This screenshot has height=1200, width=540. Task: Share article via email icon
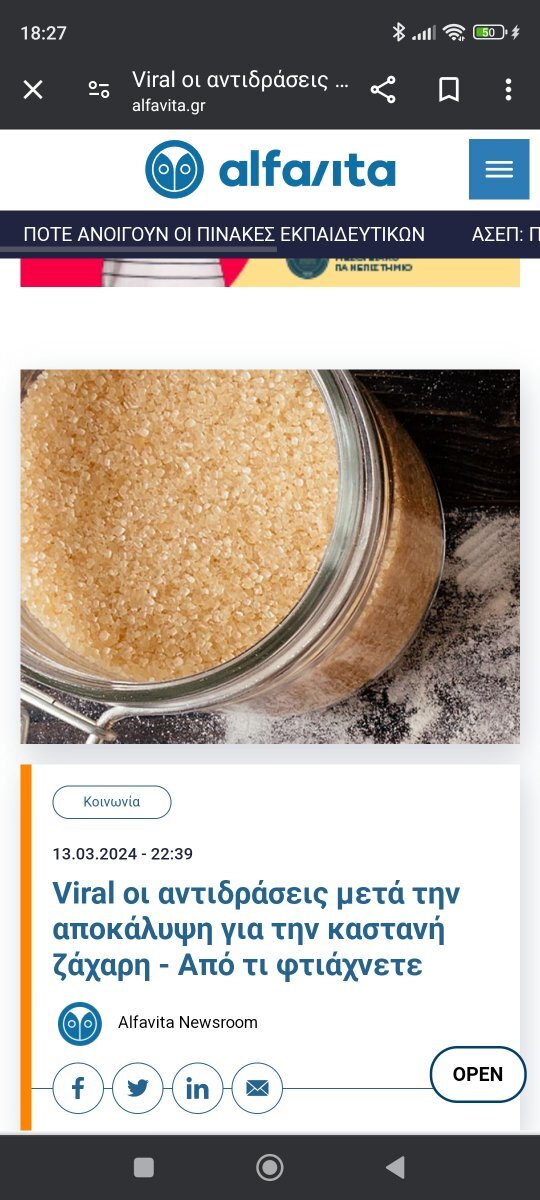[x=257, y=1088]
